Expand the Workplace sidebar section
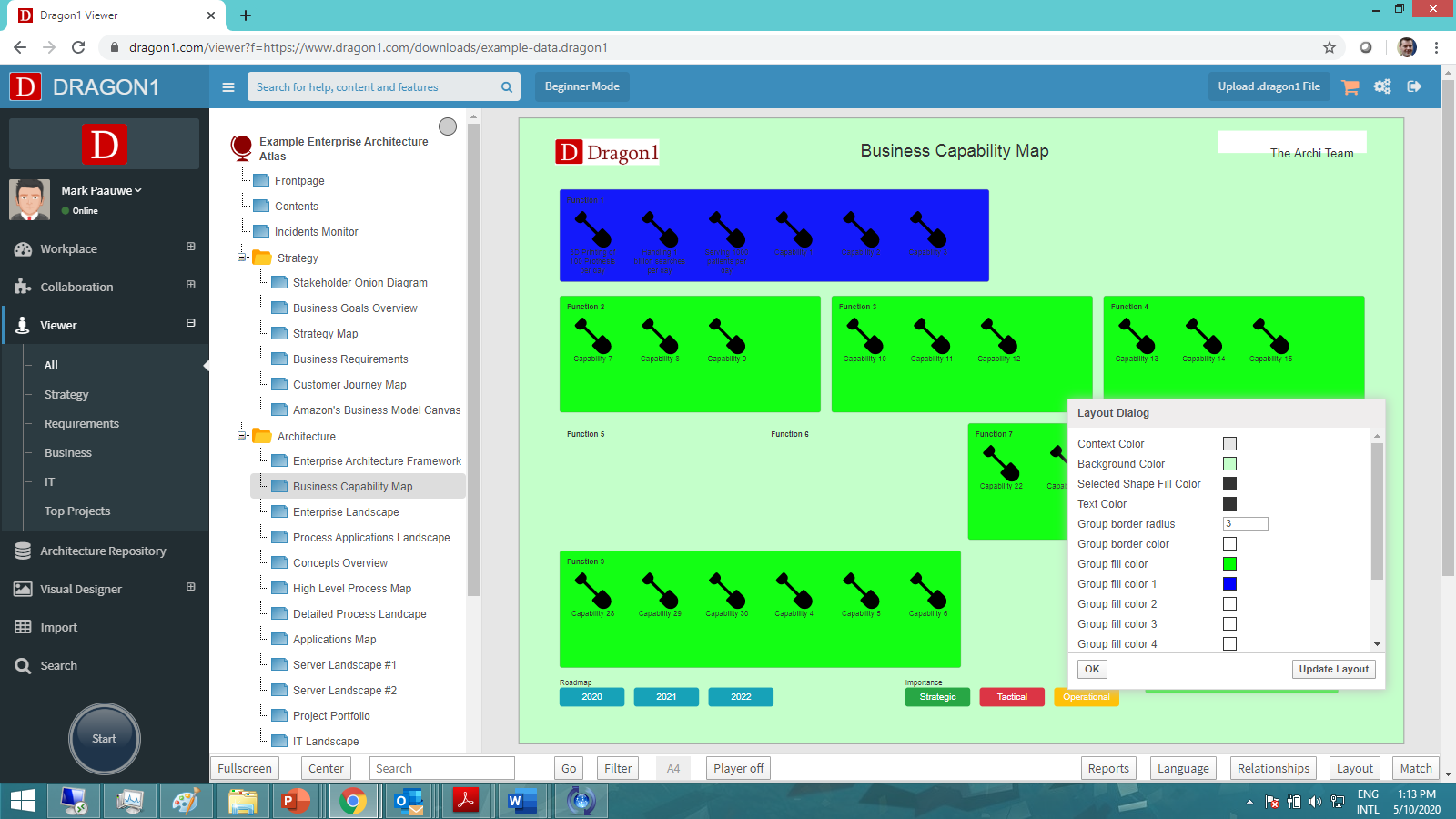 (190, 247)
